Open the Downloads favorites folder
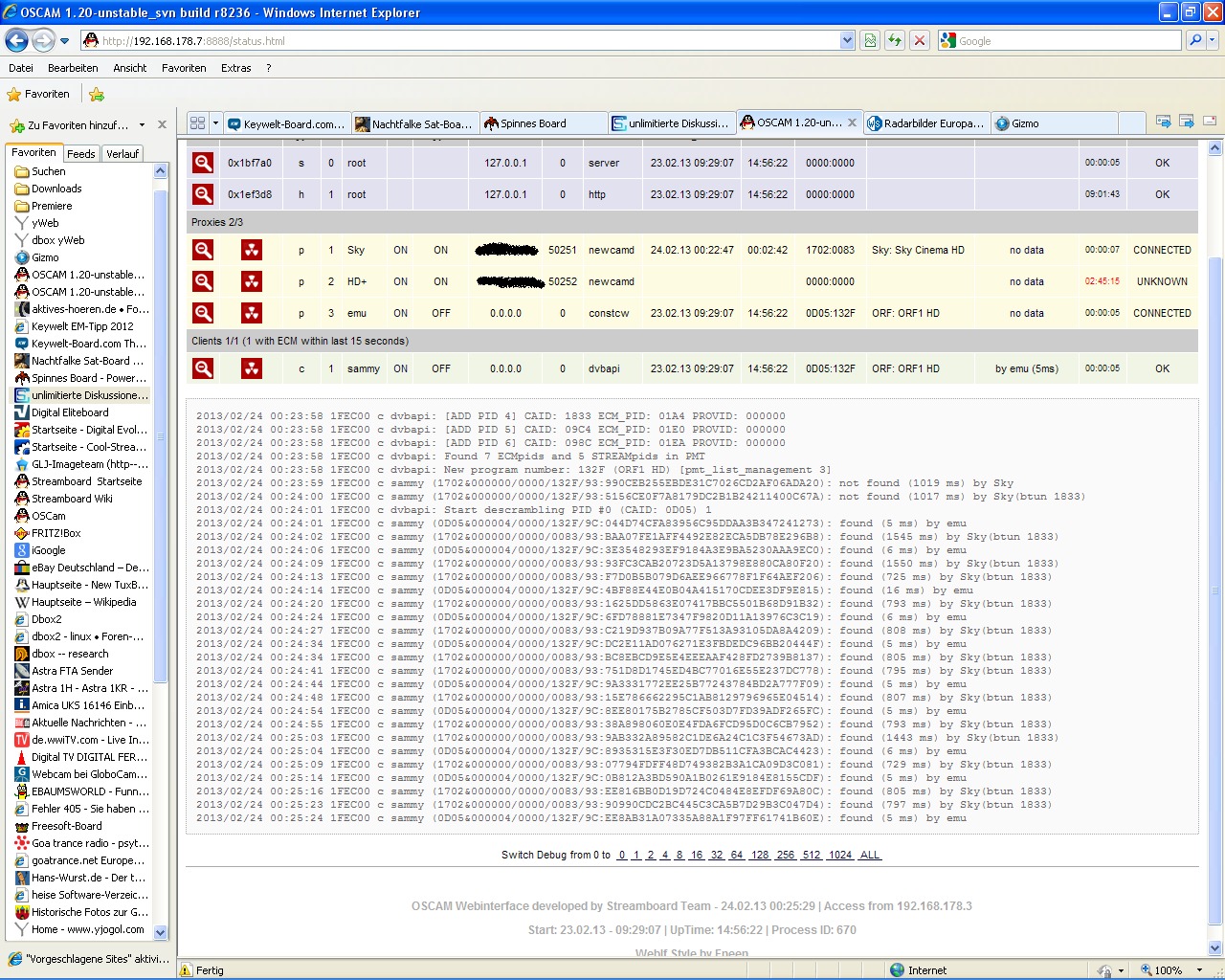This screenshot has height=980, width=1225. 56,189
